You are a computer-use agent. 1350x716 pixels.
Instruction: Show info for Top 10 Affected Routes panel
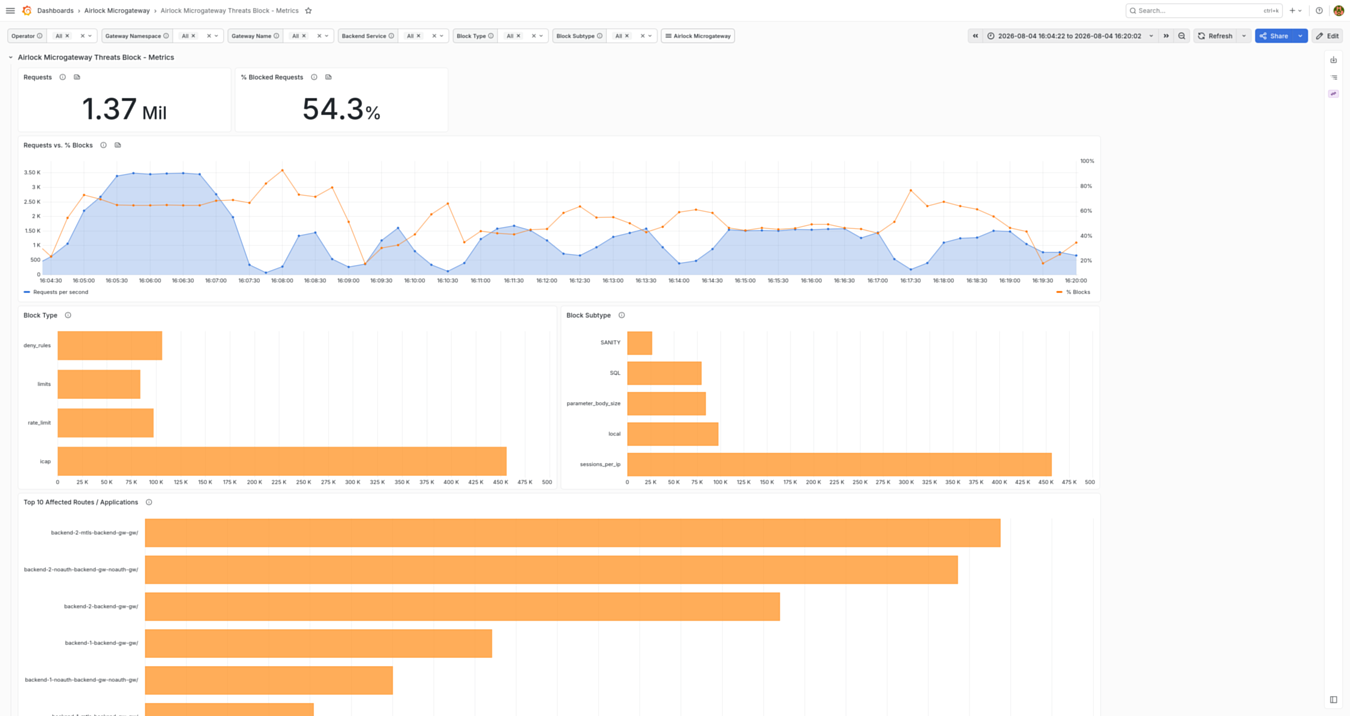point(149,502)
